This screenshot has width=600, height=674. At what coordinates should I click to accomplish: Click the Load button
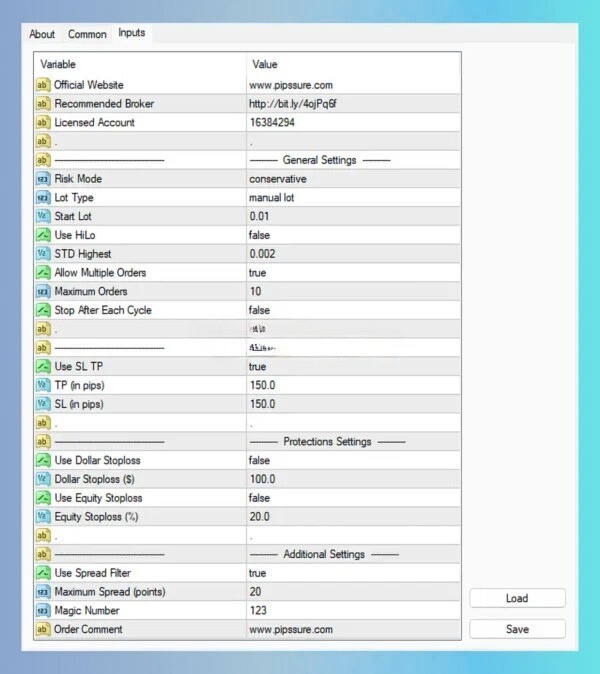coord(517,598)
